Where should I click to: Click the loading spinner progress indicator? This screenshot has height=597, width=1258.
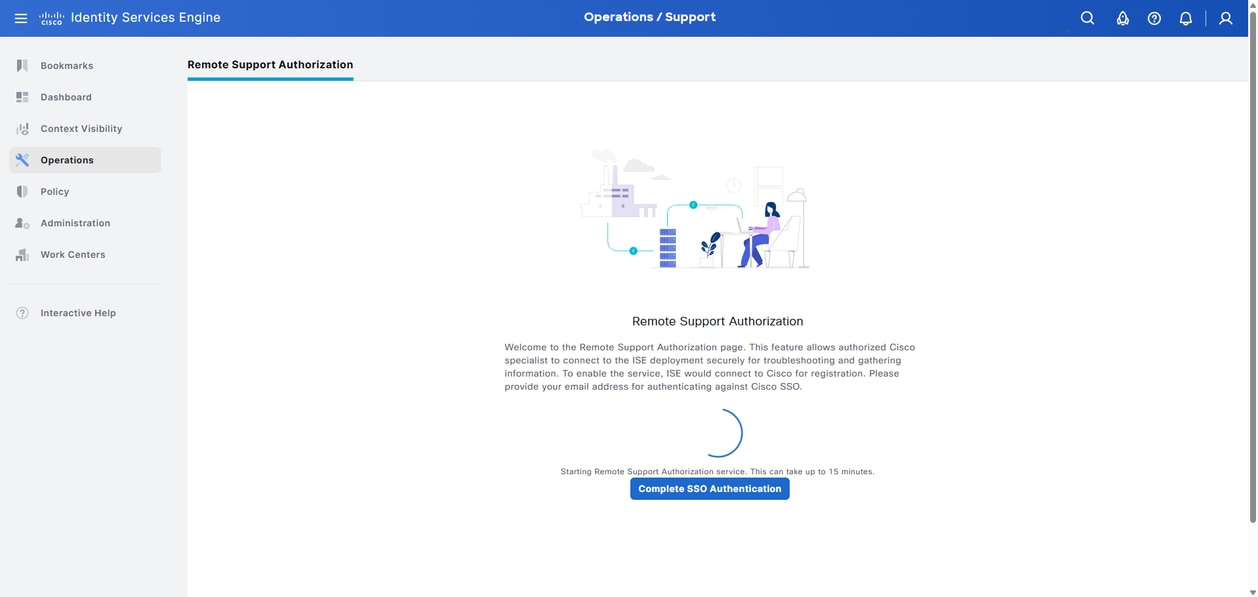tap(723, 432)
